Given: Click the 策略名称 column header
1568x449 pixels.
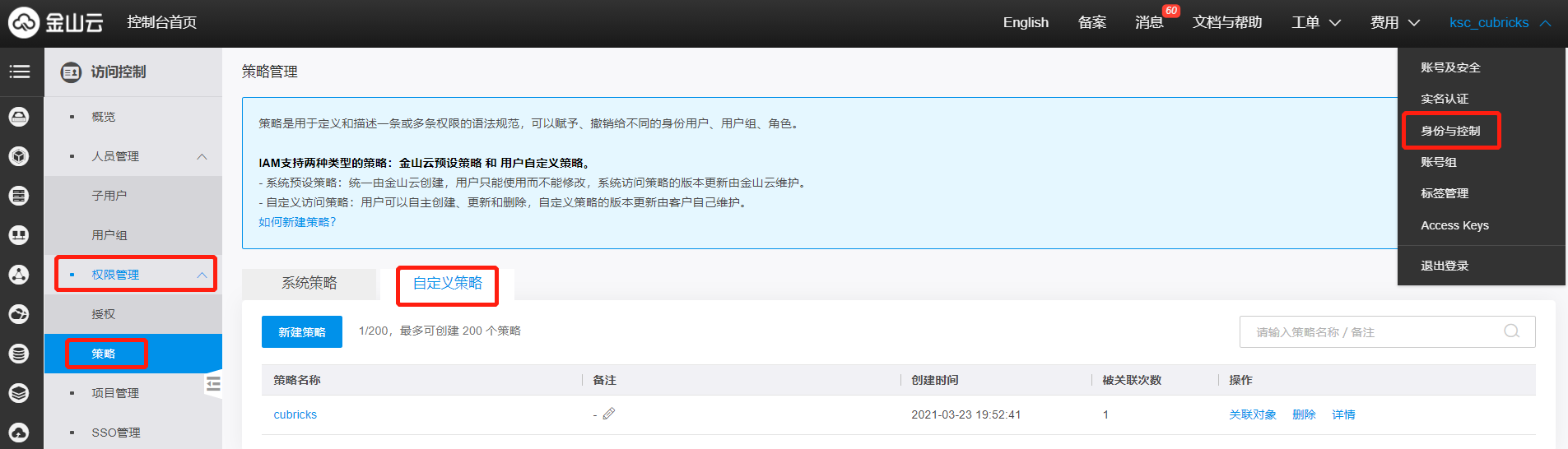Looking at the screenshot, I should (x=297, y=380).
